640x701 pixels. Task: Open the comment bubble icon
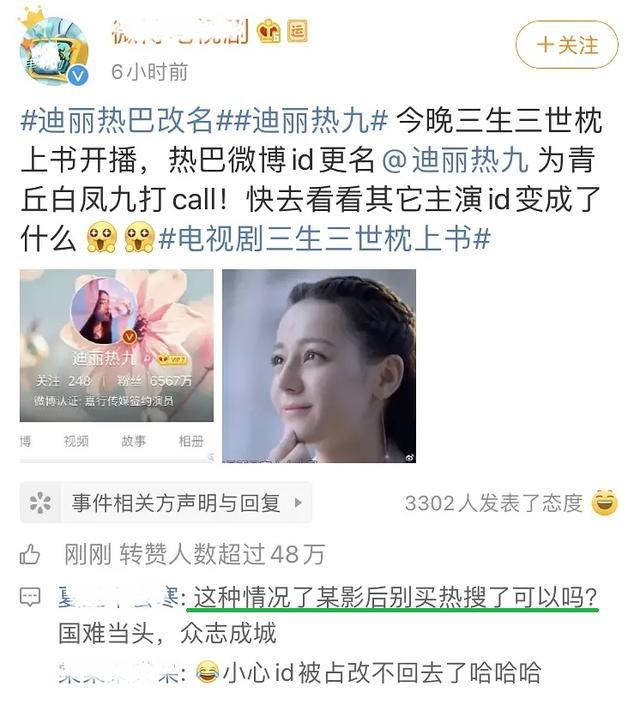(x=30, y=597)
